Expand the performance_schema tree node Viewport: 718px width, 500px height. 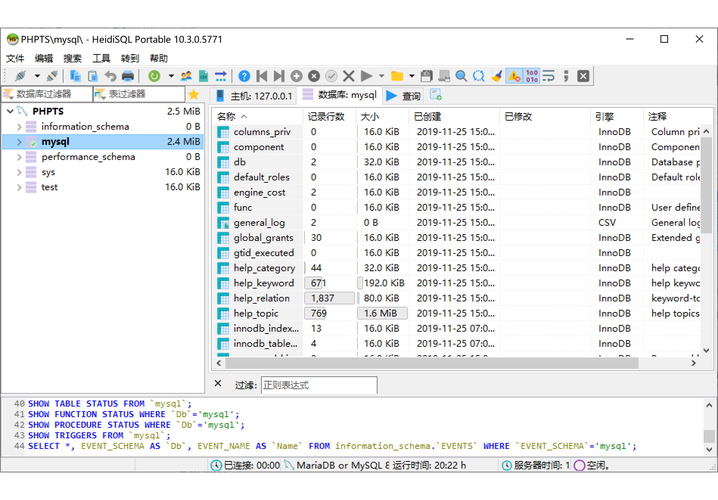(18, 157)
